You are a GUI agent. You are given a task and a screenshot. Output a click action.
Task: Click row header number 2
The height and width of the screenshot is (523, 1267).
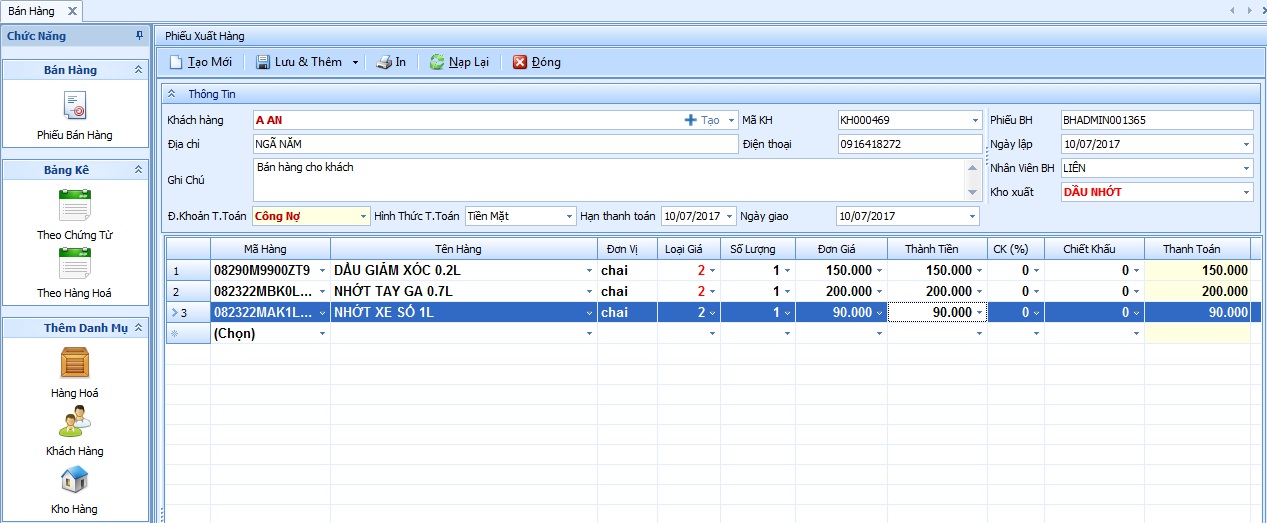click(x=188, y=291)
